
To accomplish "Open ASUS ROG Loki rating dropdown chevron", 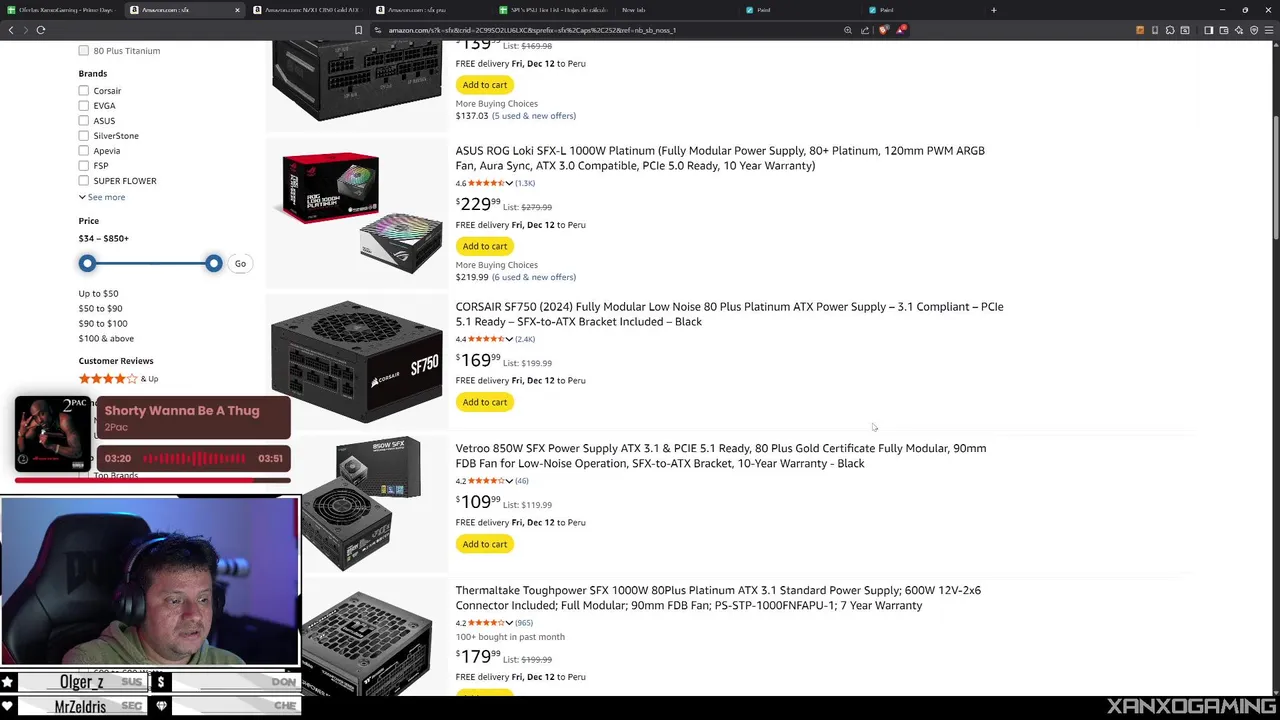I will coord(509,183).
